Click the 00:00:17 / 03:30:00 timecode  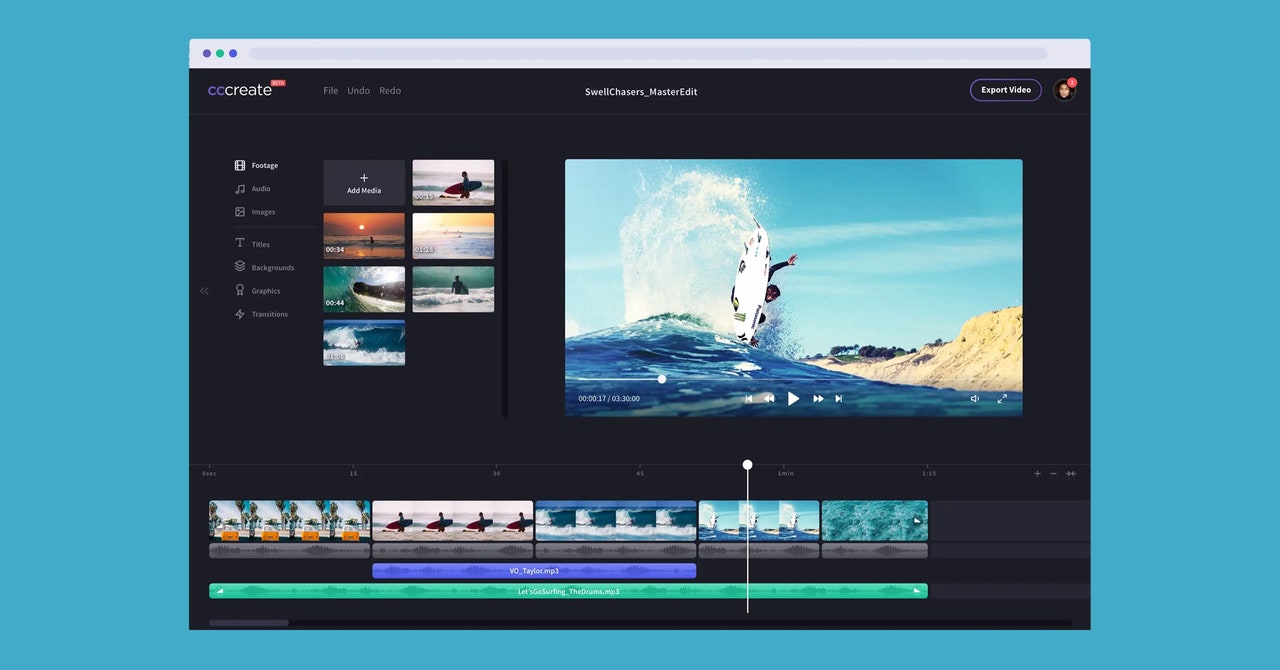pos(609,399)
